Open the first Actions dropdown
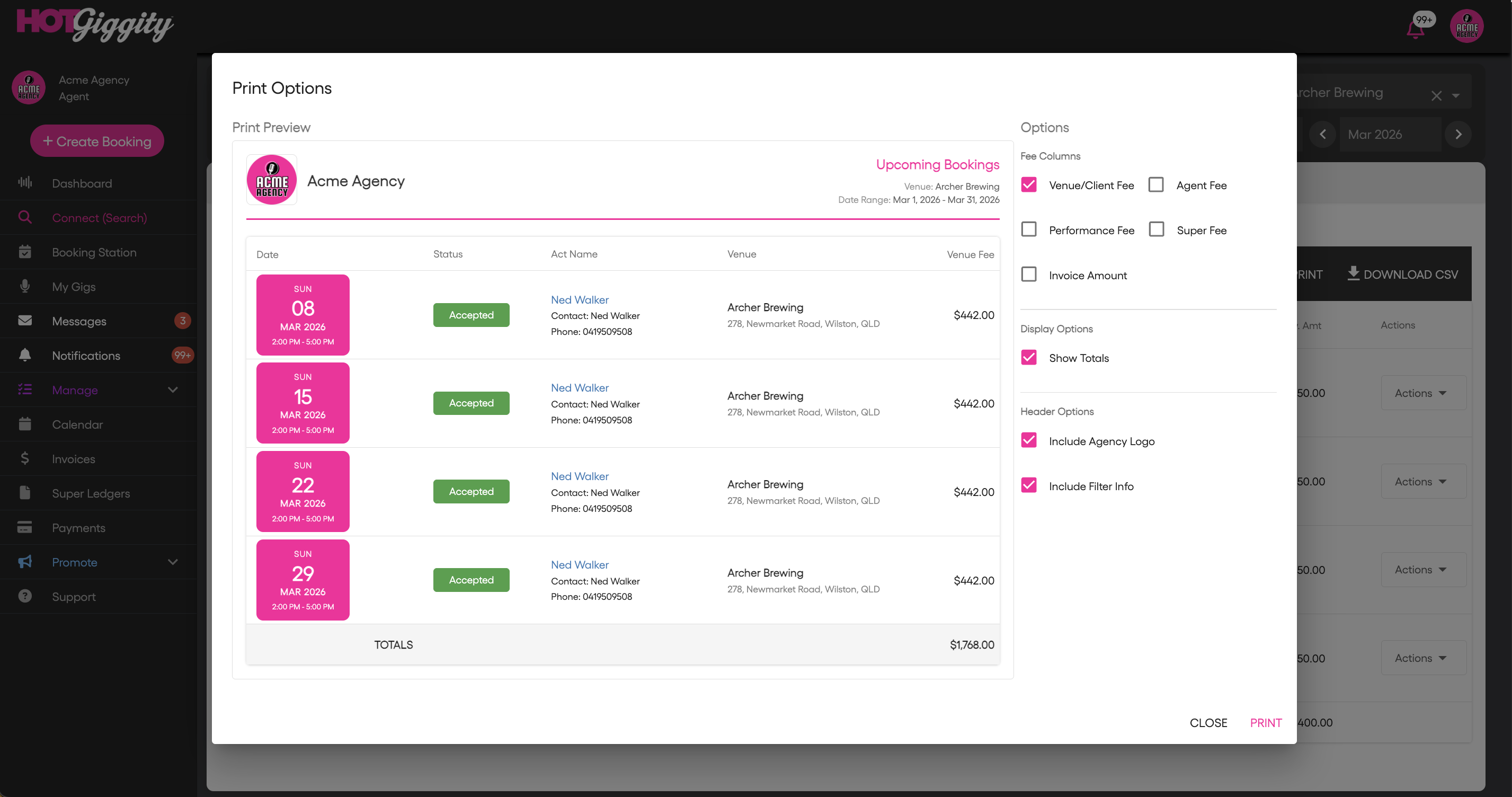The height and width of the screenshot is (797, 1512). click(1422, 393)
